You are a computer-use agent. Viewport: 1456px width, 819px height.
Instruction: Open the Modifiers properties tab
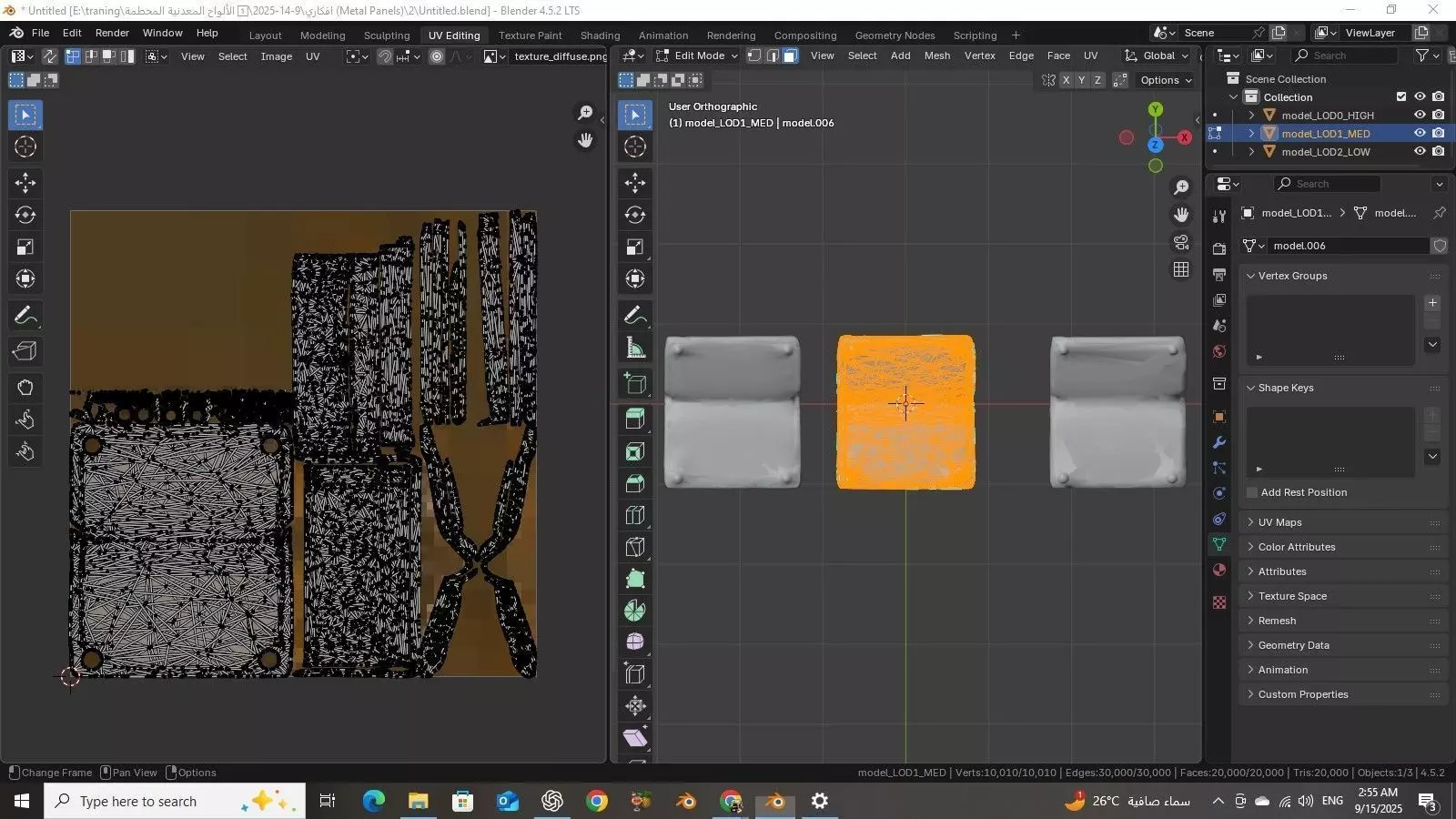coord(1219,442)
